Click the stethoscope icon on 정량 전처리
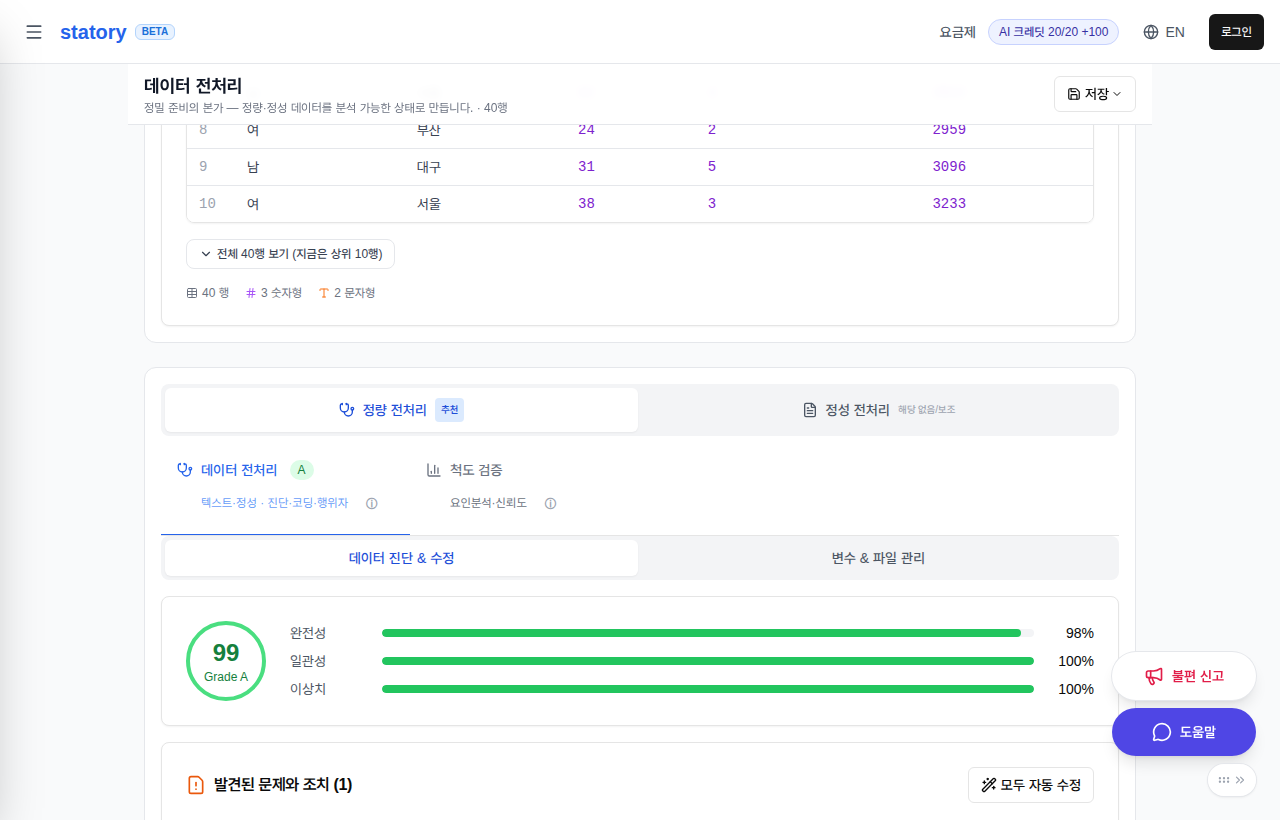1280x820 pixels. [x=347, y=410]
